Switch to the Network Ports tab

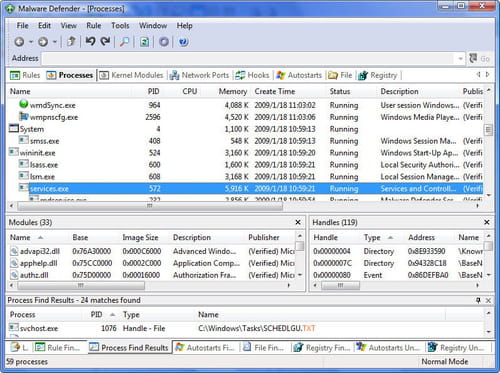point(199,75)
